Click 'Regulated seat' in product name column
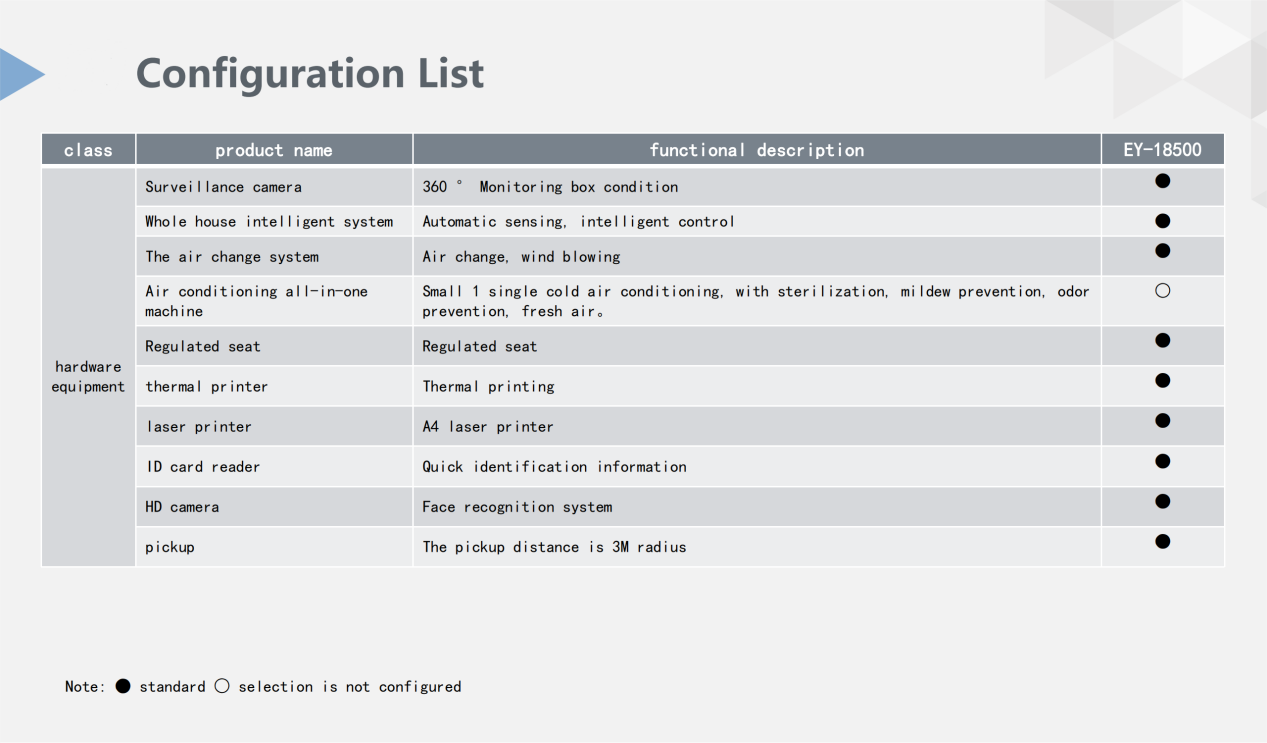 (203, 347)
